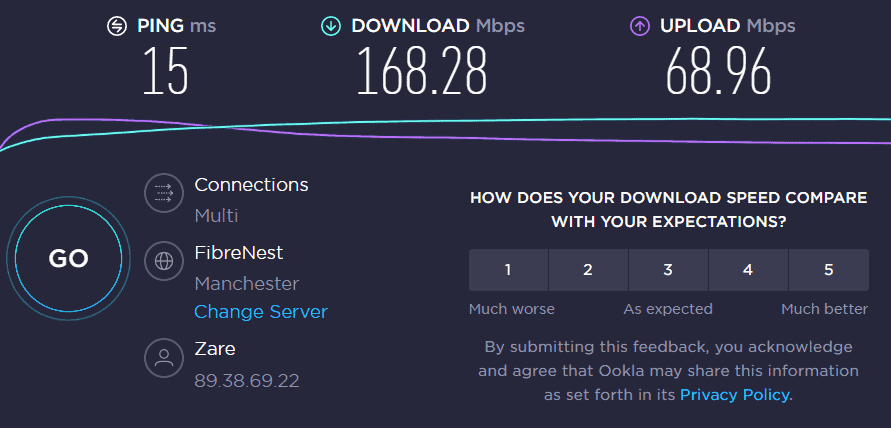Click the 168.28 download result value
Image resolution: width=891 pixels, height=428 pixels.
[x=422, y=71]
